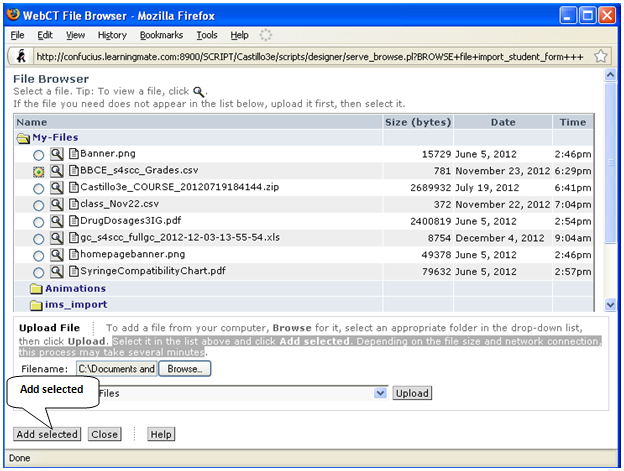Viewport: 624px width, 471px height.
Task: Click the file name Castillo3e_COURSE_20120719184144.zip
Action: [179, 187]
